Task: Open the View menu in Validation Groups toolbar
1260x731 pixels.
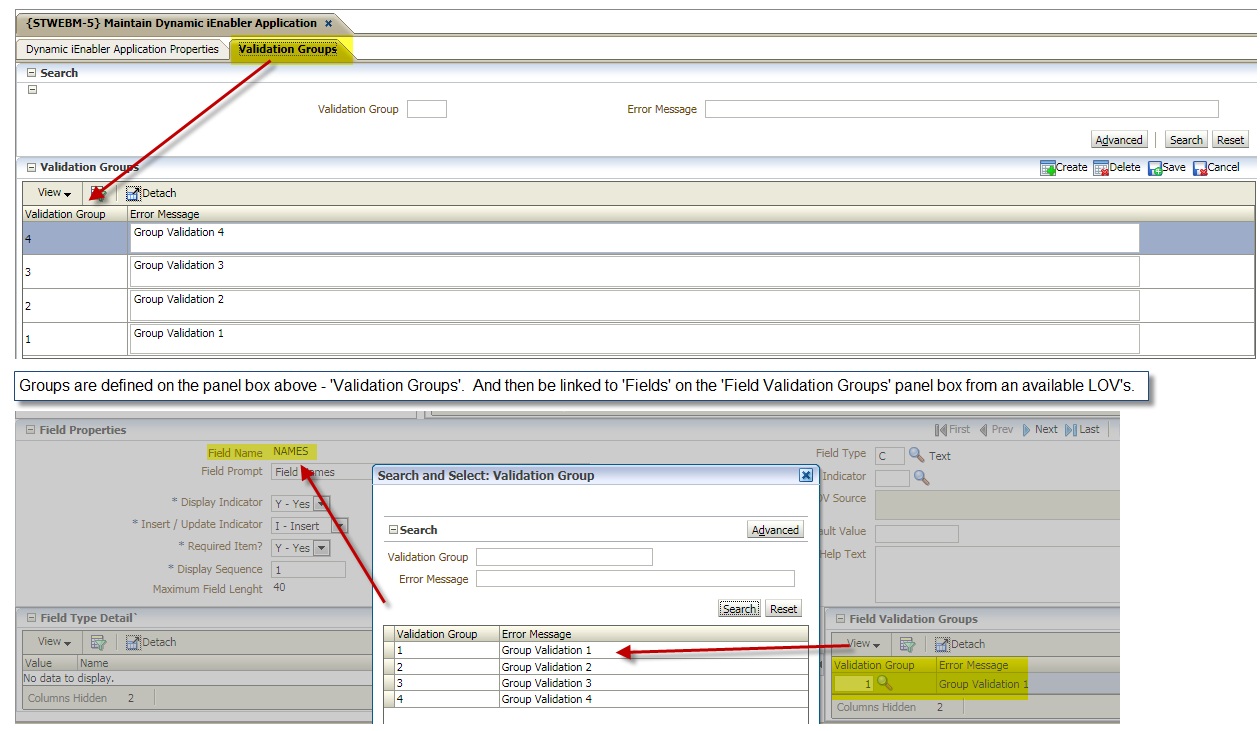Action: click(54, 193)
